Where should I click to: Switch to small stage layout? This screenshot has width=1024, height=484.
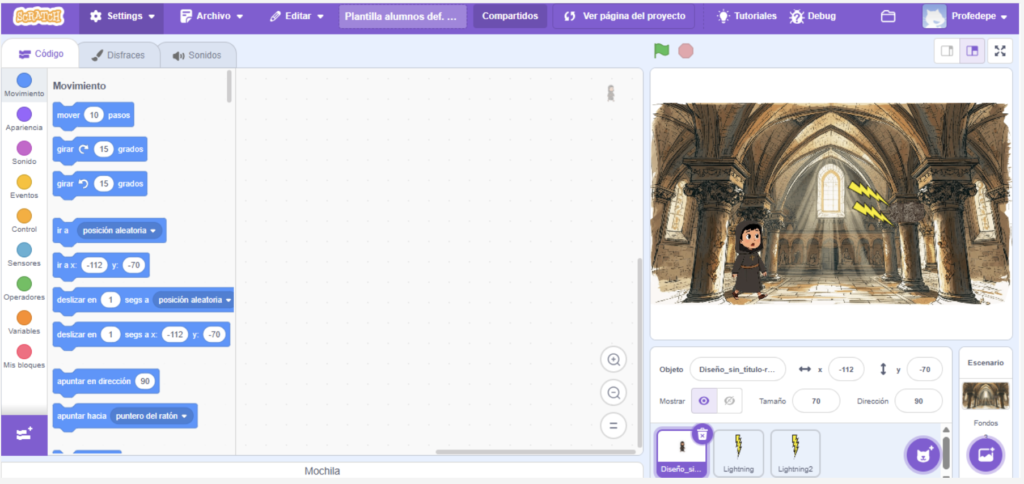946,51
